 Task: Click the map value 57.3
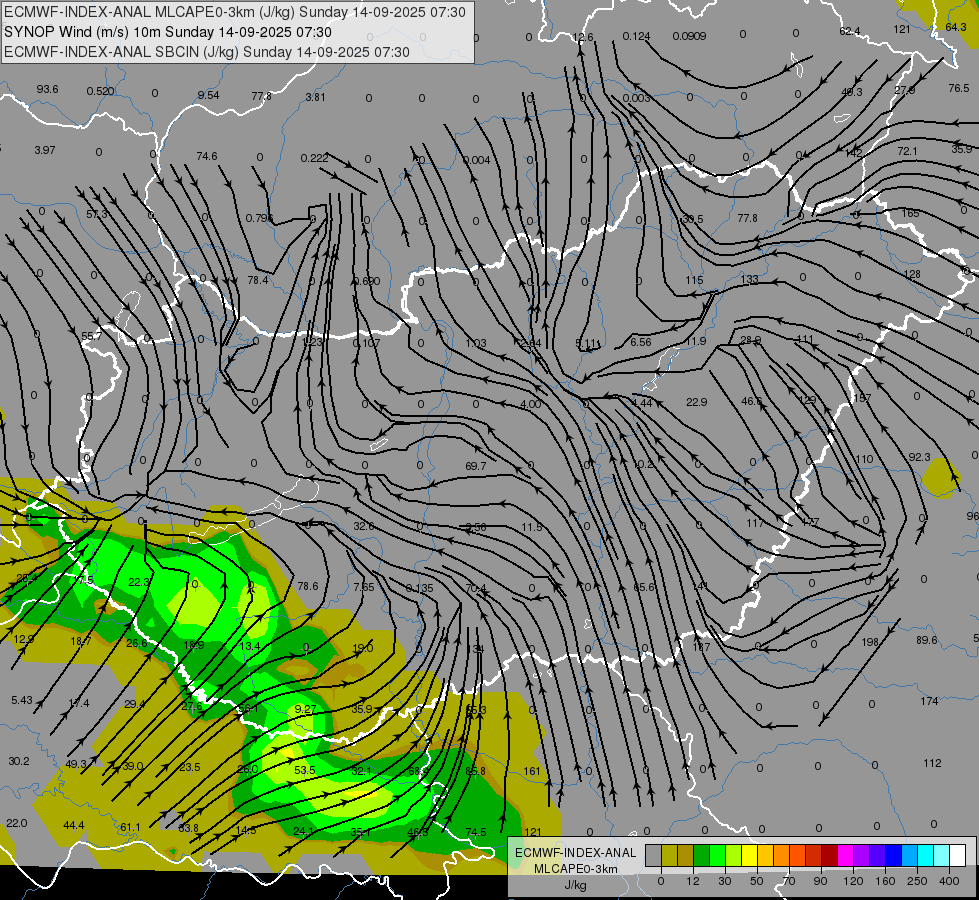coord(97,214)
